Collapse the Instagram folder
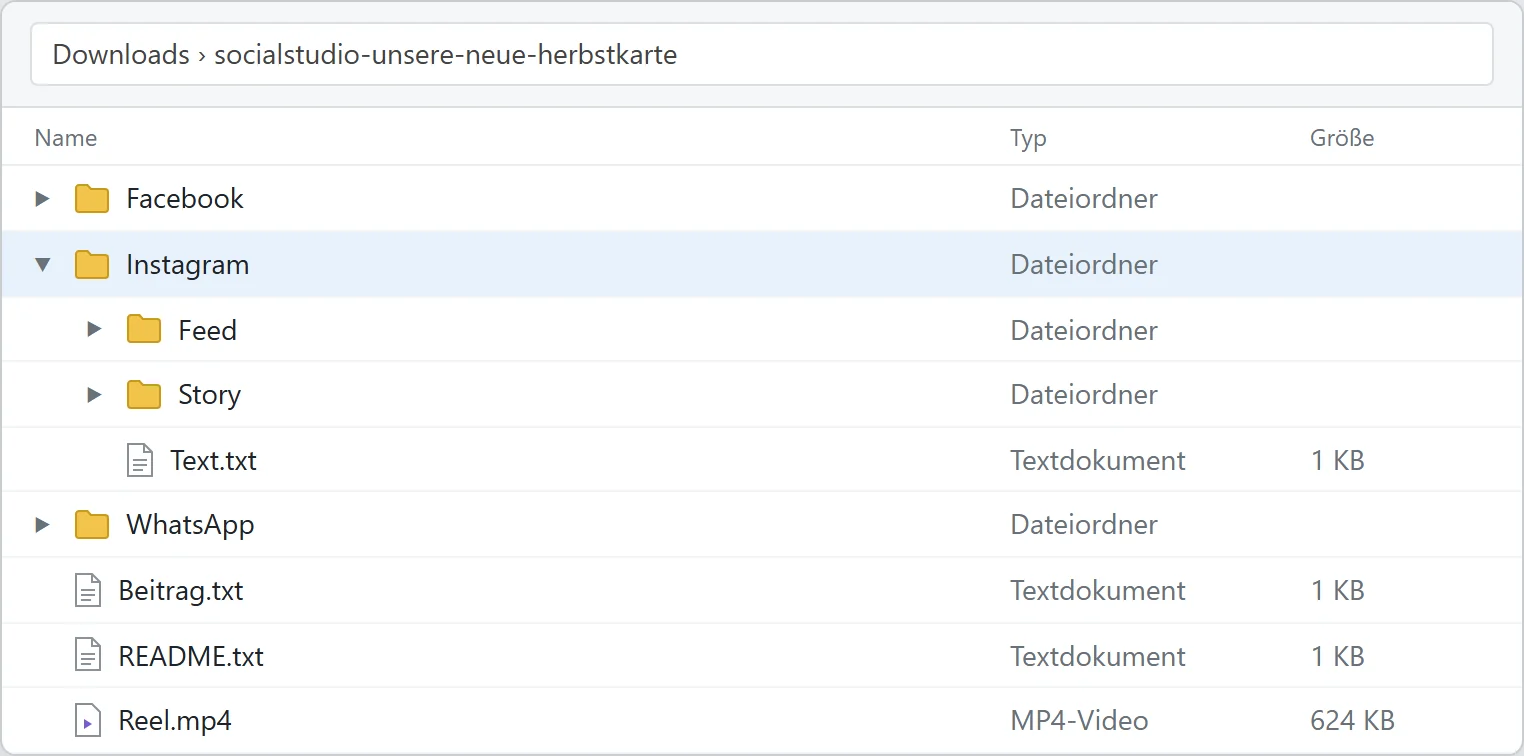 42,265
